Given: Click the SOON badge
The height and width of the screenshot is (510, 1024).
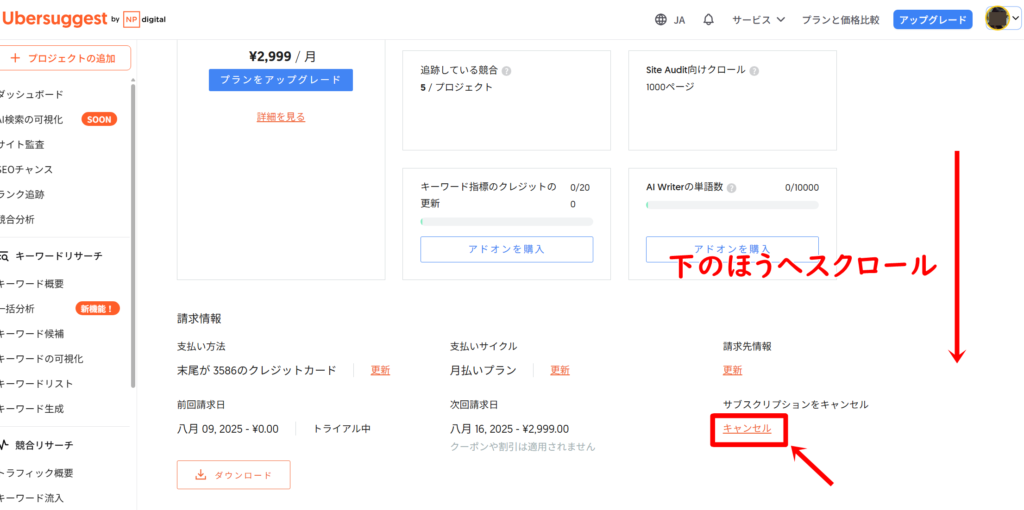Looking at the screenshot, I should click(x=99, y=120).
